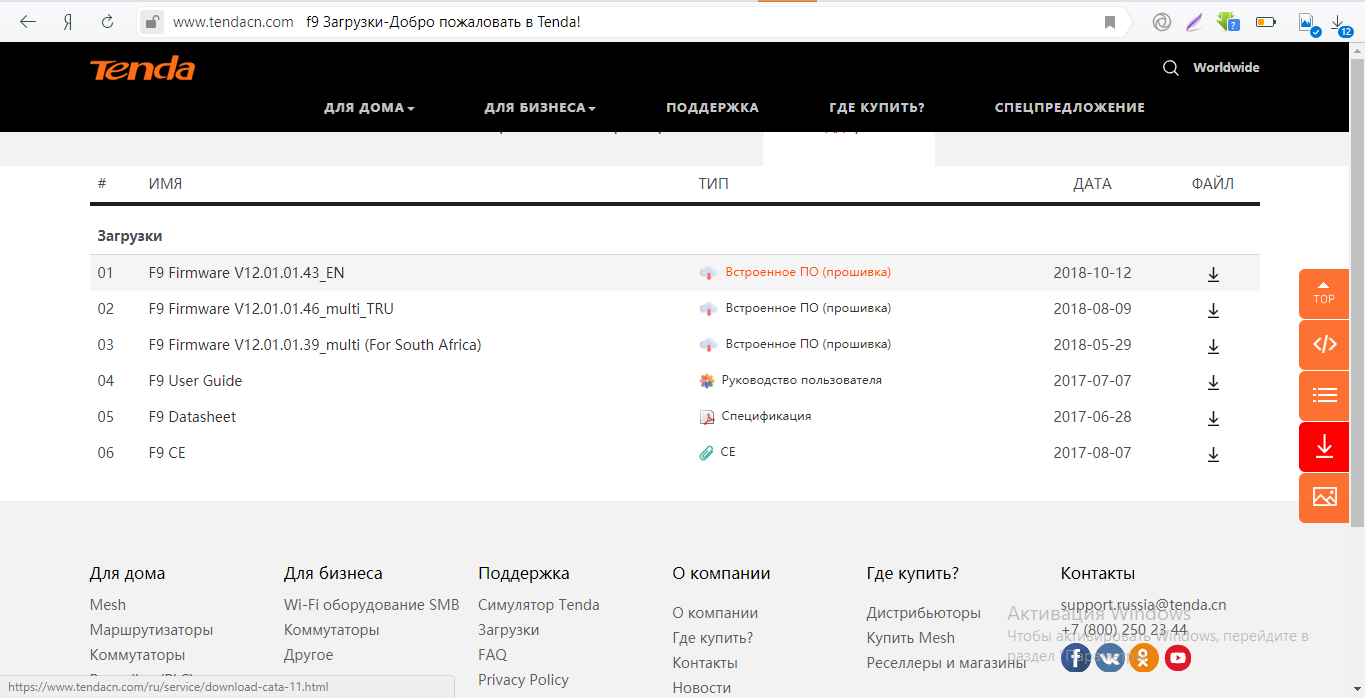Image resolution: width=1365 pixels, height=698 pixels.
Task: Click Спецификация type label
Action: click(x=766, y=416)
